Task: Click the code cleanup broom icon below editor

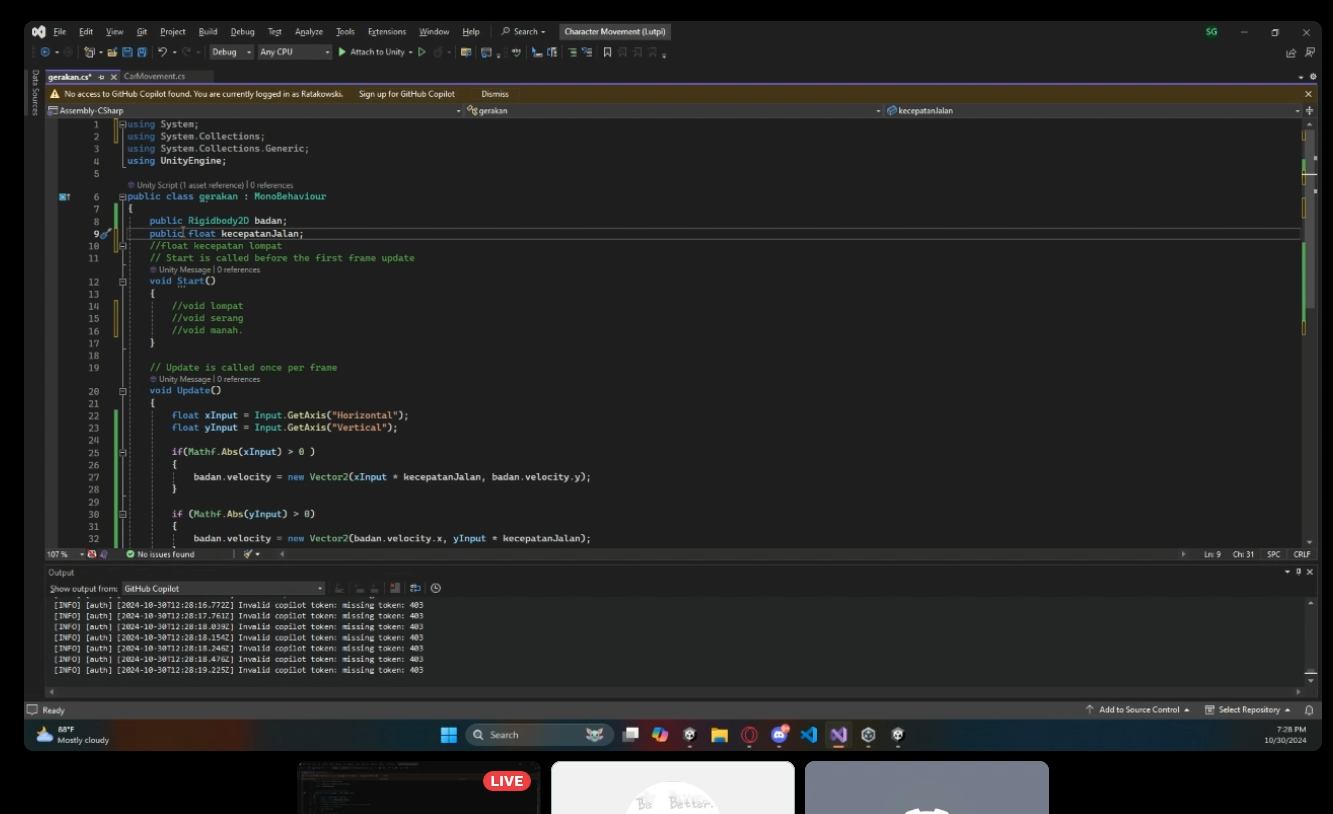Action: pos(248,554)
